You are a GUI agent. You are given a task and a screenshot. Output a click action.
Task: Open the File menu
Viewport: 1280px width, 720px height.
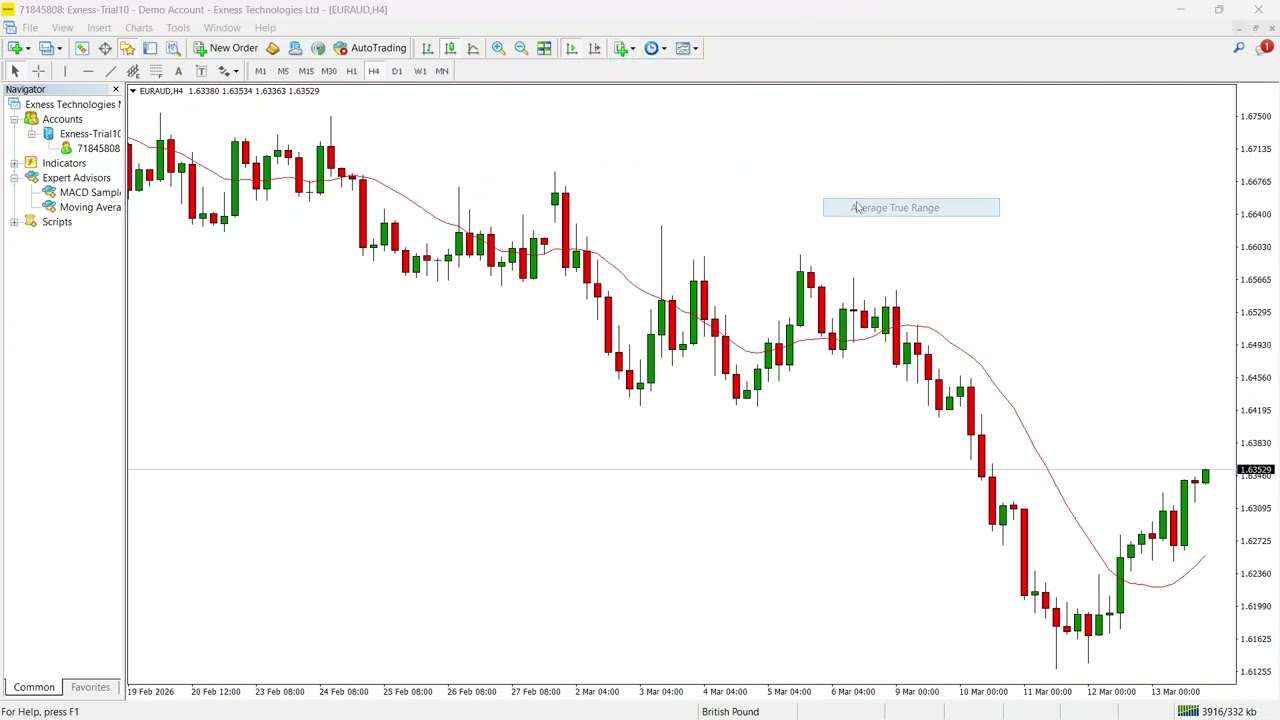click(x=30, y=28)
